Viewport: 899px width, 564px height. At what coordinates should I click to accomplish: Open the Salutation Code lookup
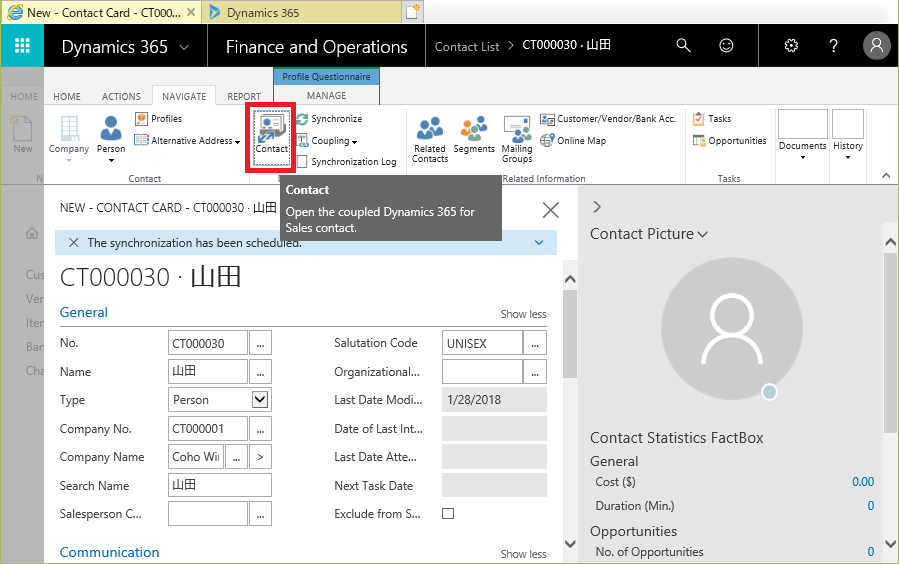(535, 343)
